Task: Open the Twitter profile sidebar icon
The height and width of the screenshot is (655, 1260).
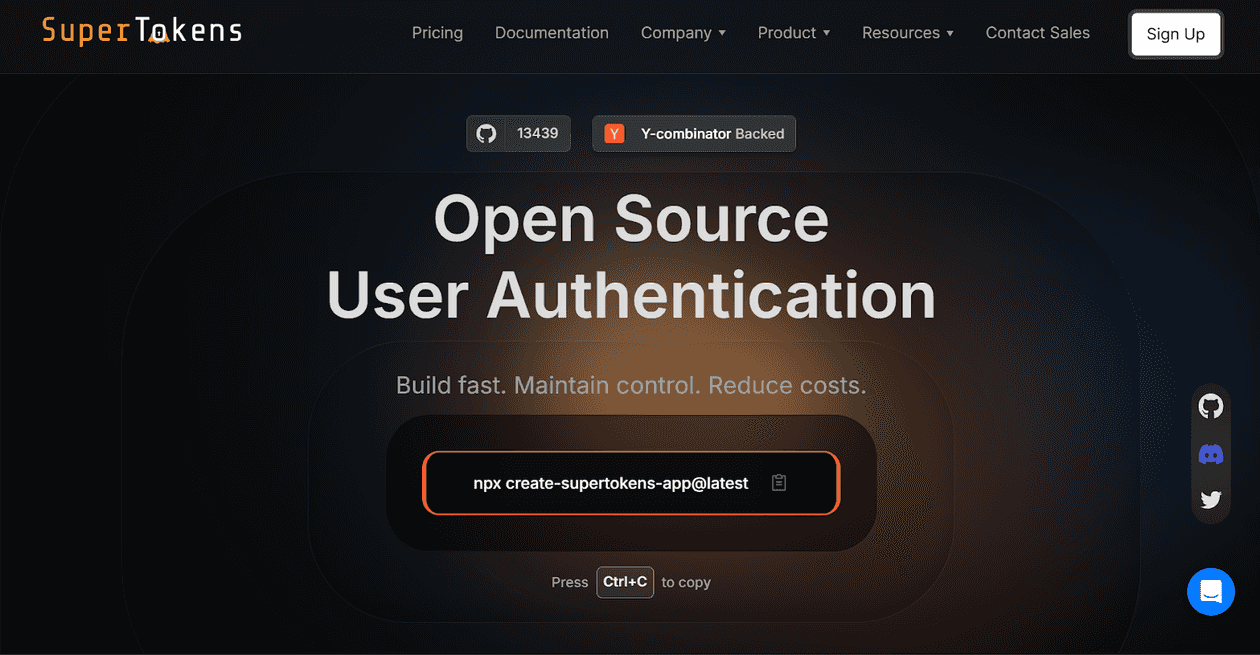Action: click(x=1211, y=499)
